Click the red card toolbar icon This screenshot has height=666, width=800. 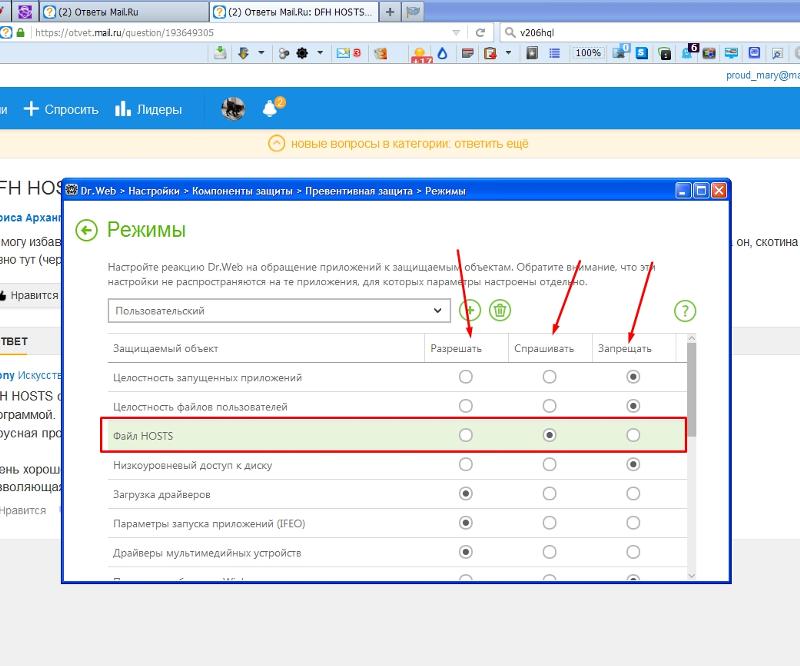click(x=467, y=53)
